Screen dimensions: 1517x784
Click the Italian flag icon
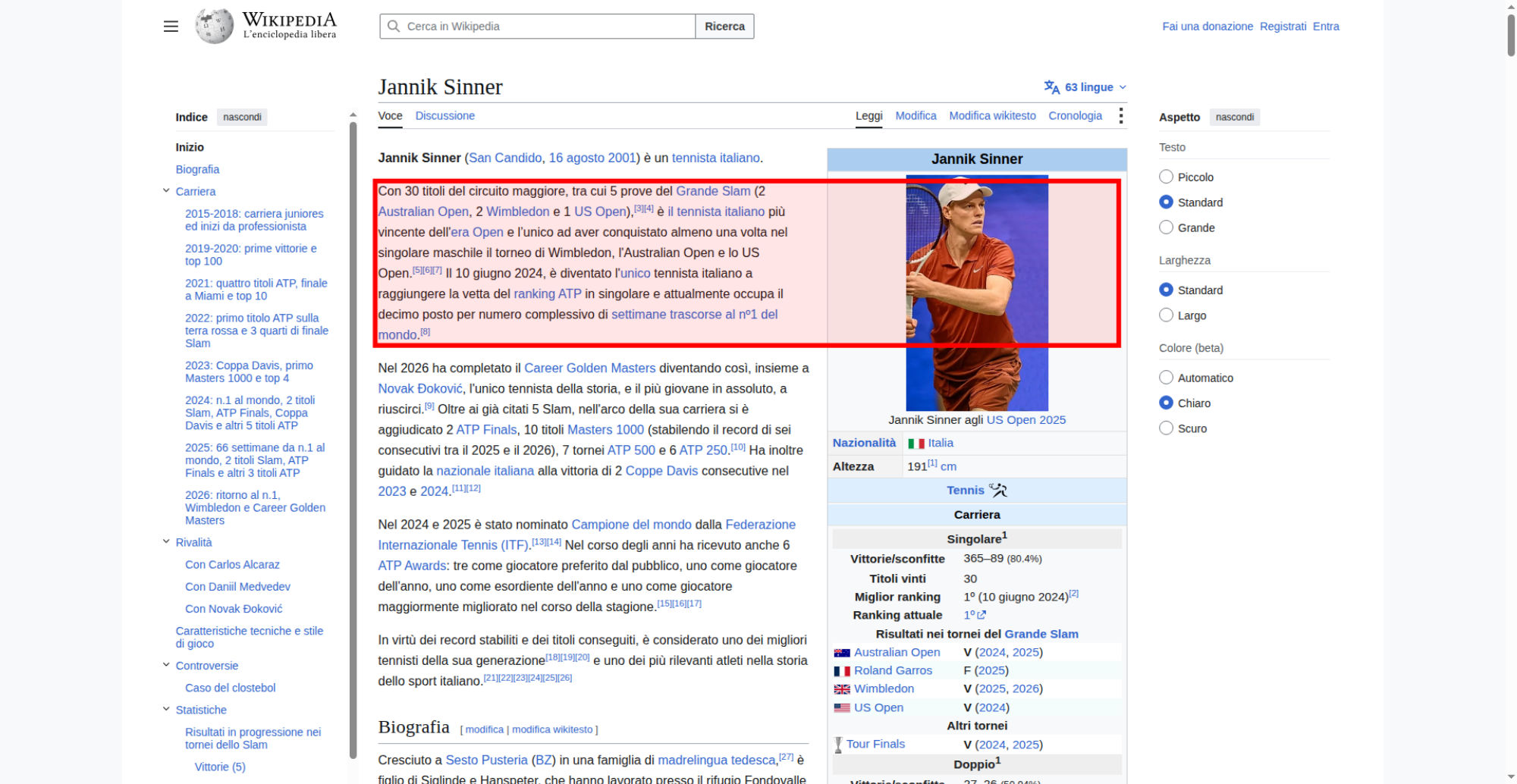pyautogui.click(x=916, y=444)
